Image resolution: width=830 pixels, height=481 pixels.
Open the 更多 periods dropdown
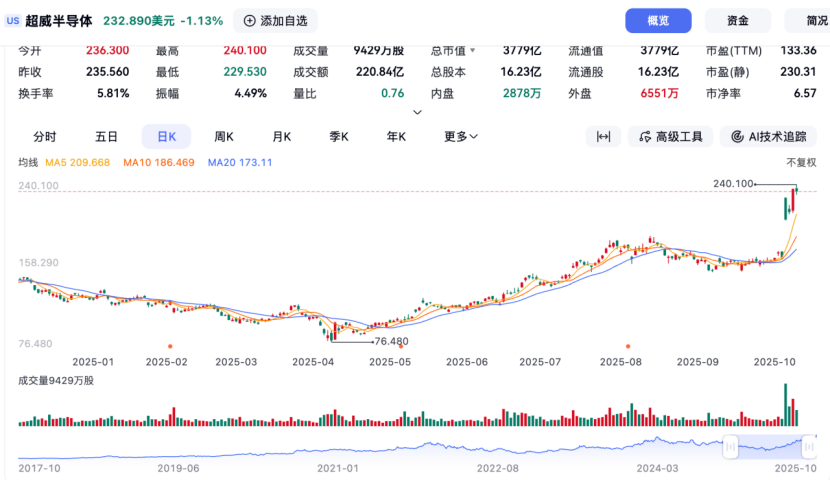461,137
